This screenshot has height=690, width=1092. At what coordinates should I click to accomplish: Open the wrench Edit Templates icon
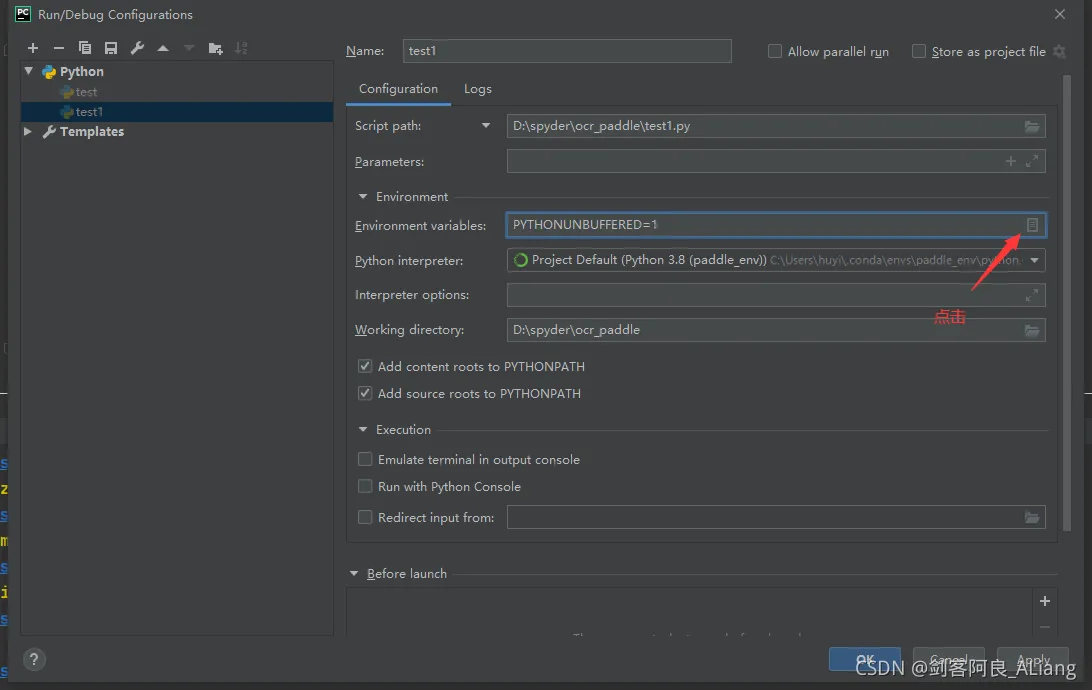[137, 48]
